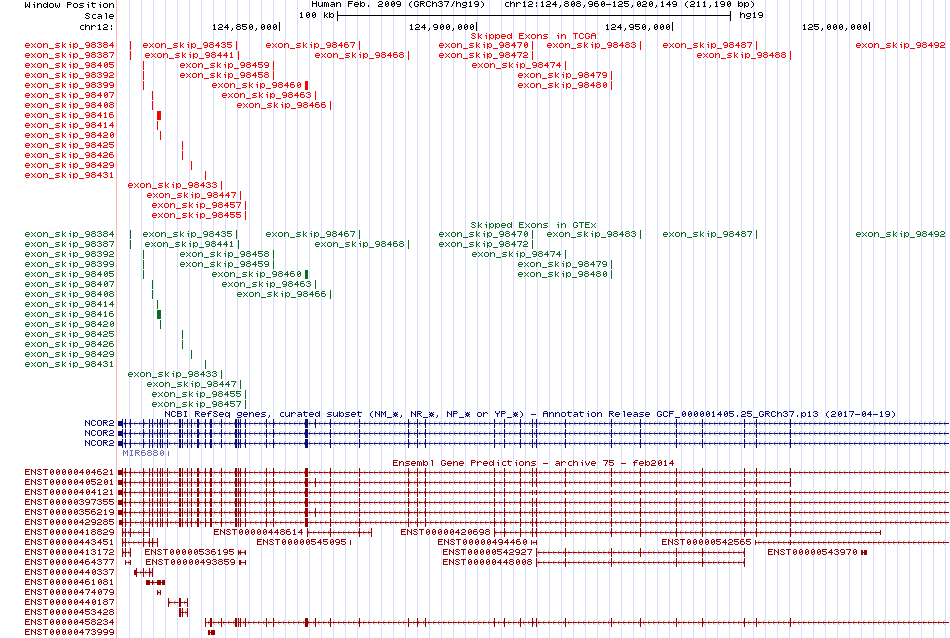Click red TCGA item exon_skip_98474
The width and height of the screenshot is (950, 638).
click(x=516, y=65)
